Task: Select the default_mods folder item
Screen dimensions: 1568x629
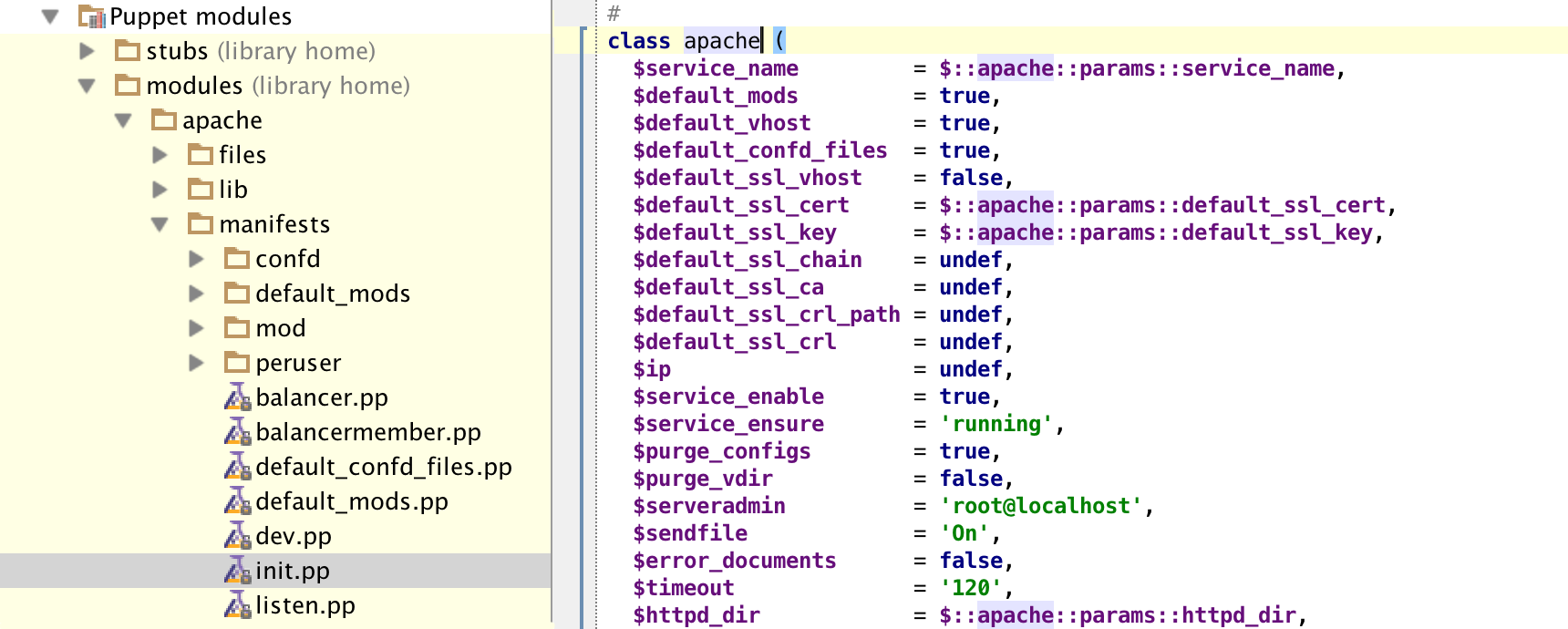Action: (x=333, y=294)
